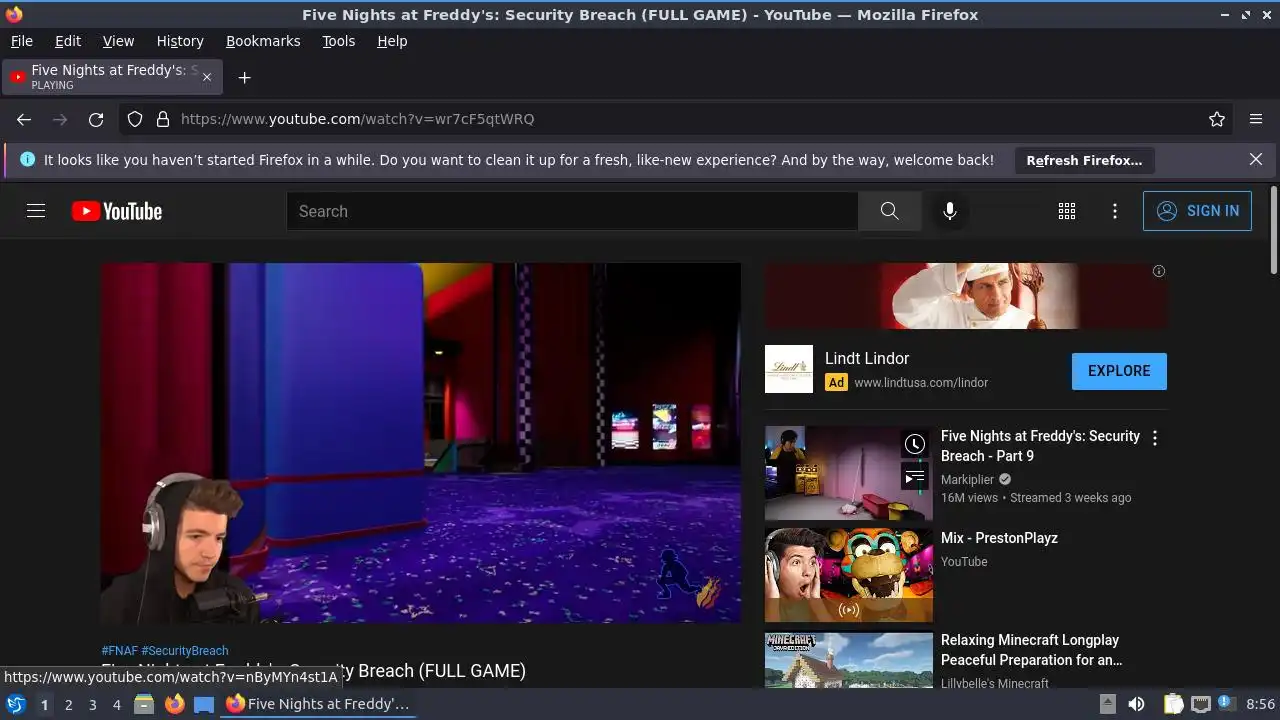1280x720 pixels.
Task: Click the show desktop taskbar icon
Action: [x=204, y=704]
